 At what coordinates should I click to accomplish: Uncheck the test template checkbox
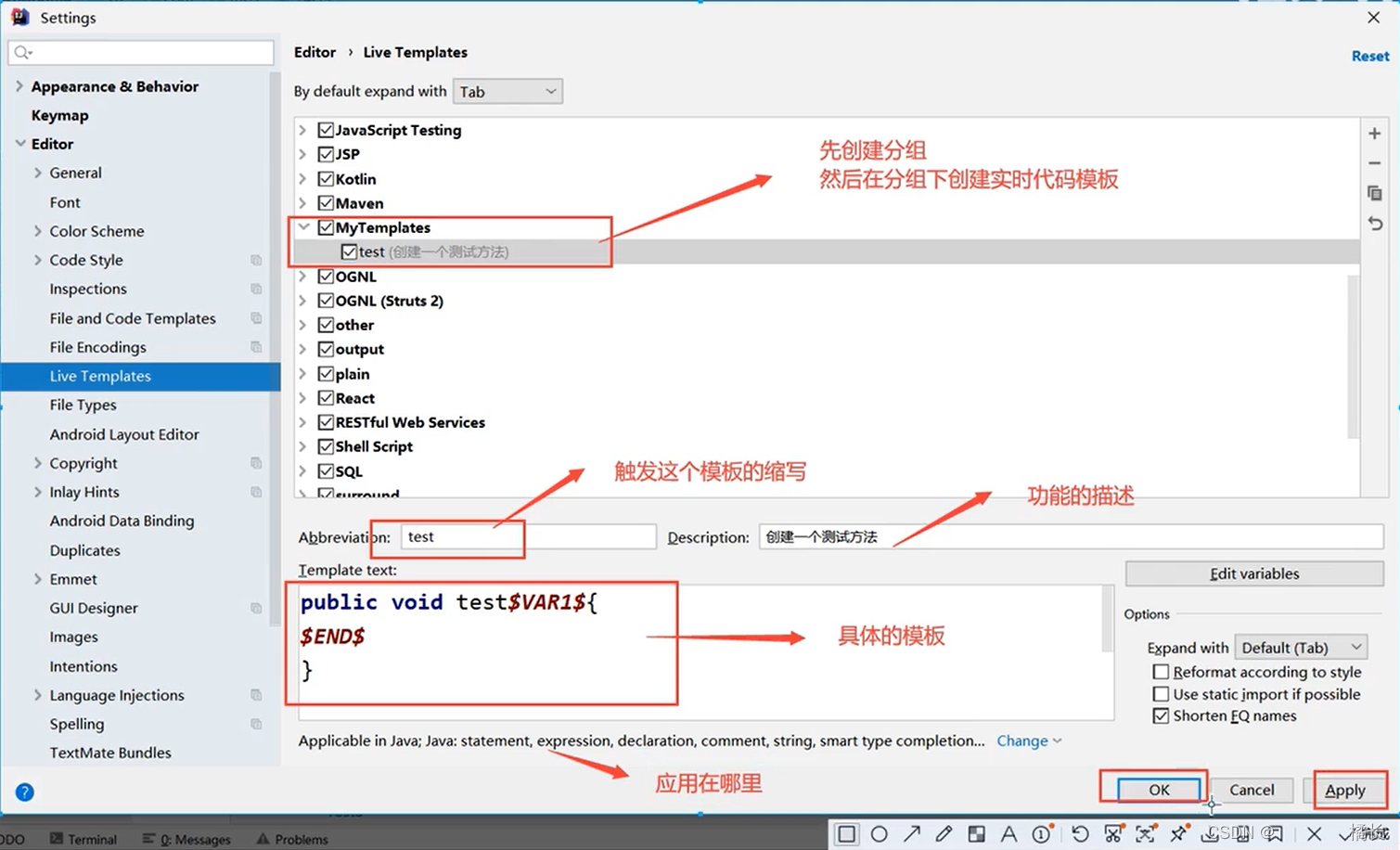(x=349, y=251)
